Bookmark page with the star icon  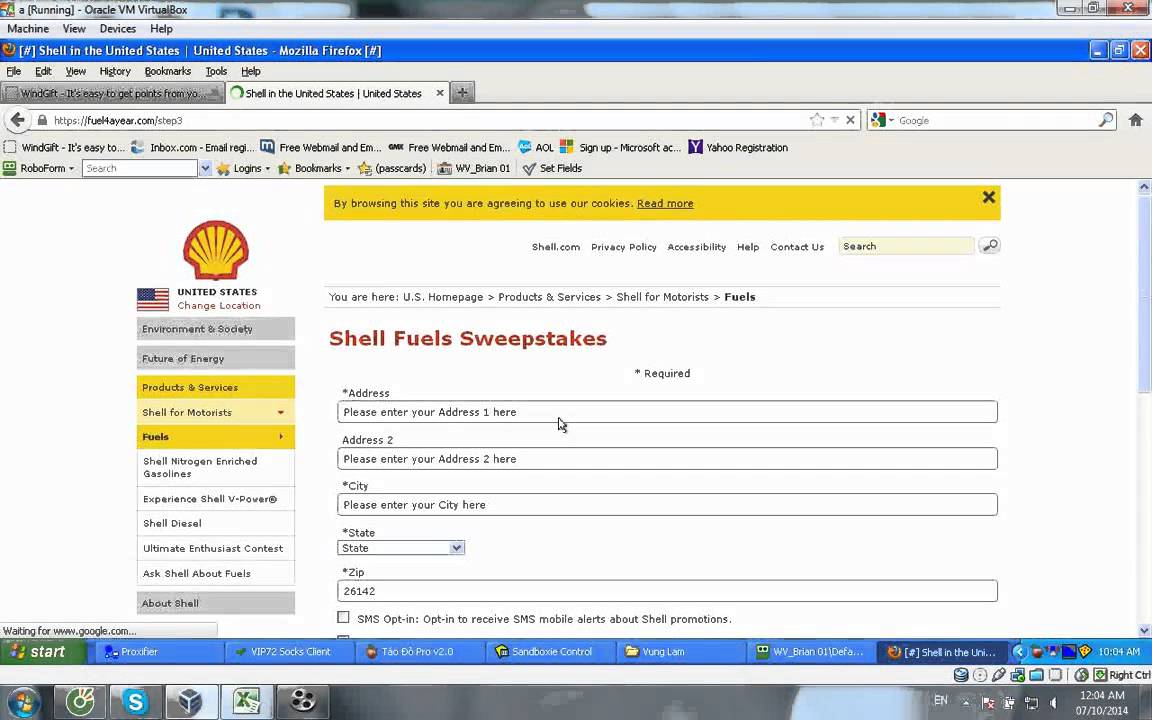pyautogui.click(x=816, y=120)
